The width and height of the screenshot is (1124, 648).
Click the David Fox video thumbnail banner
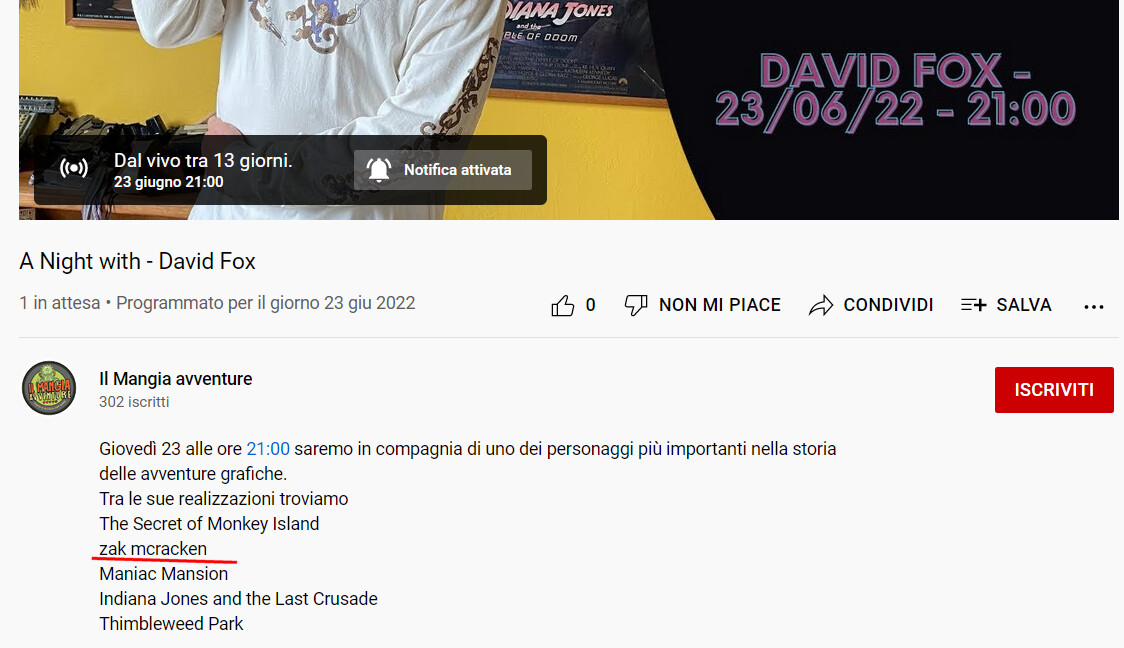coord(568,110)
